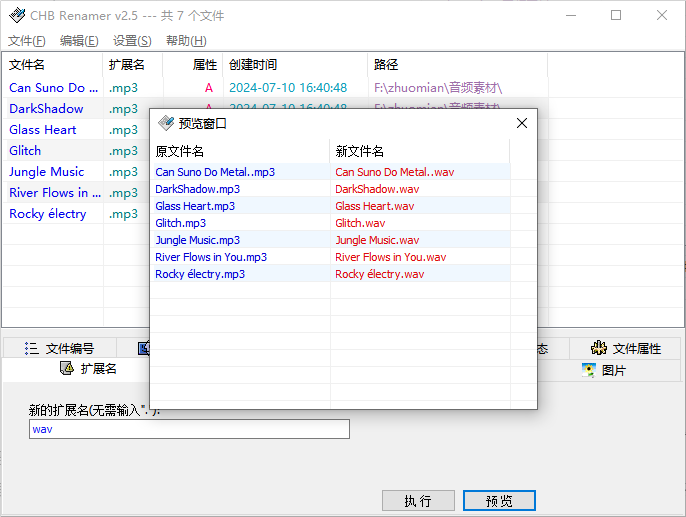Sort by the 扩展名 column header
Screen dimensions: 686x517
[133, 65]
